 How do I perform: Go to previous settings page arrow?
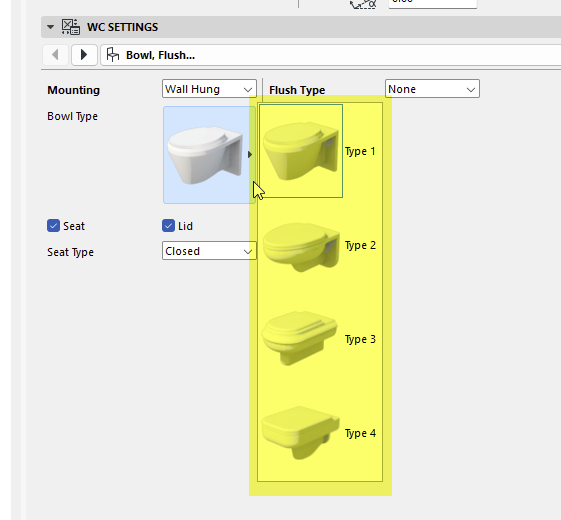tap(55, 55)
